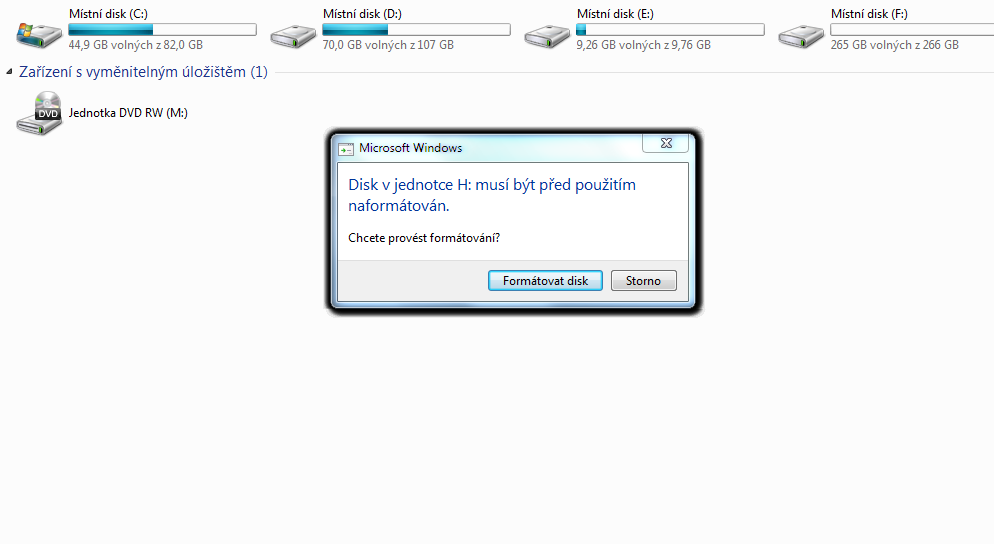Click Storno to cancel formatting
This screenshot has height=544, width=994.
(x=643, y=281)
